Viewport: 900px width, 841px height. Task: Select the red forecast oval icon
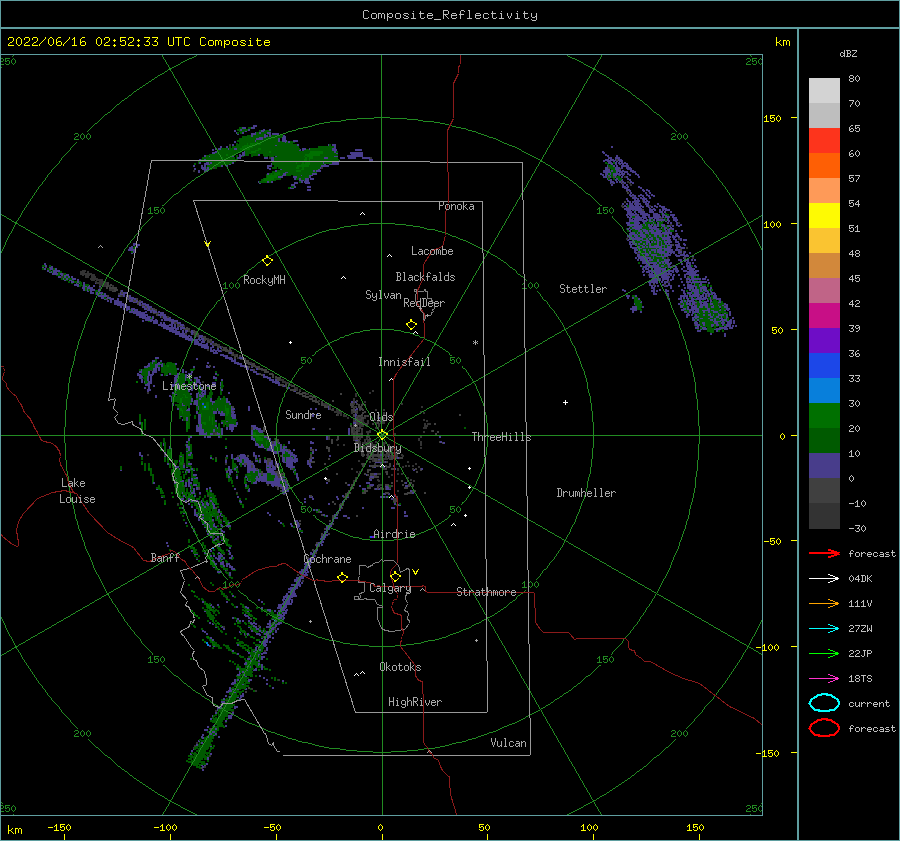tap(824, 728)
